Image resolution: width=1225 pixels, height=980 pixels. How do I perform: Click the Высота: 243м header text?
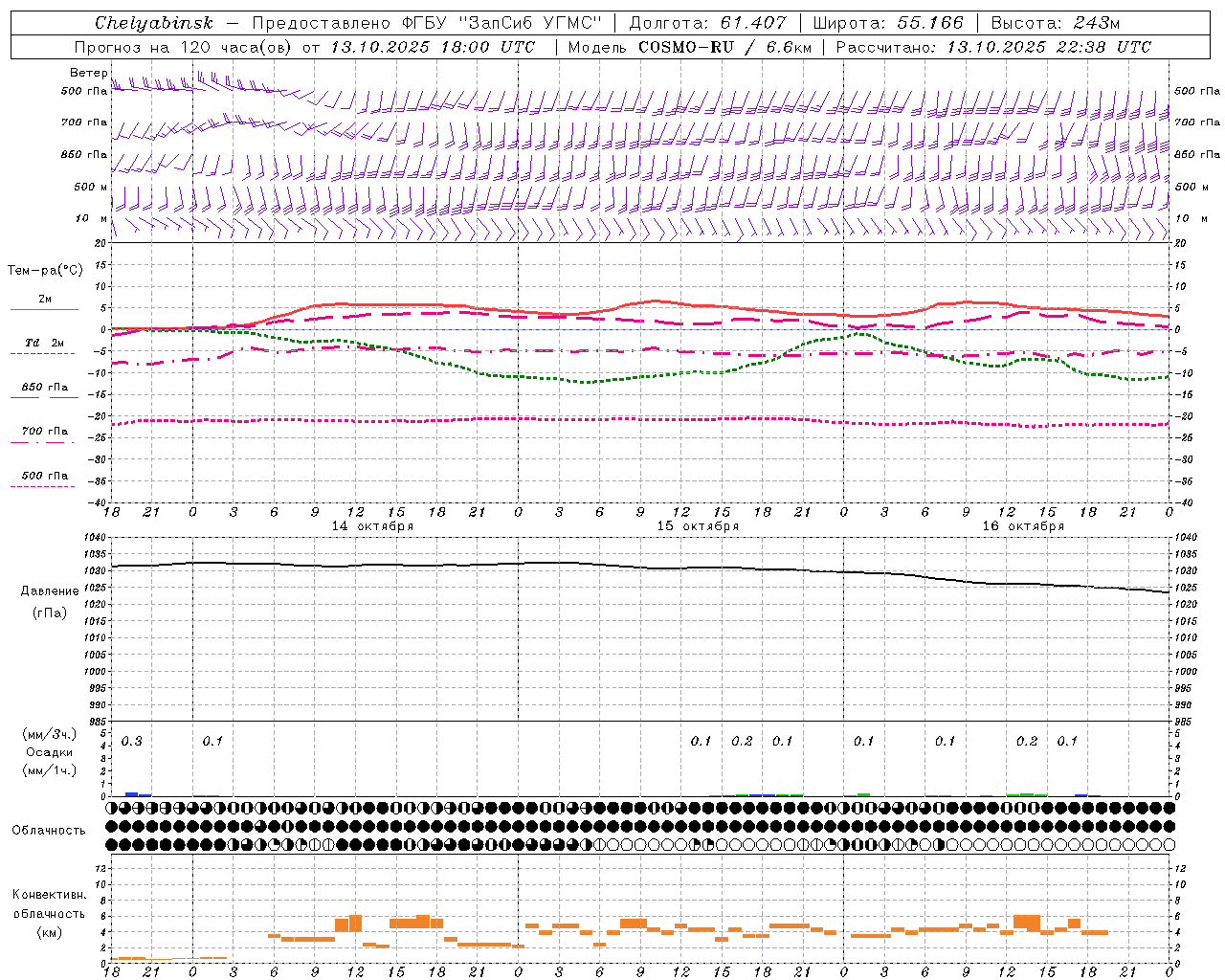[x=1055, y=23]
